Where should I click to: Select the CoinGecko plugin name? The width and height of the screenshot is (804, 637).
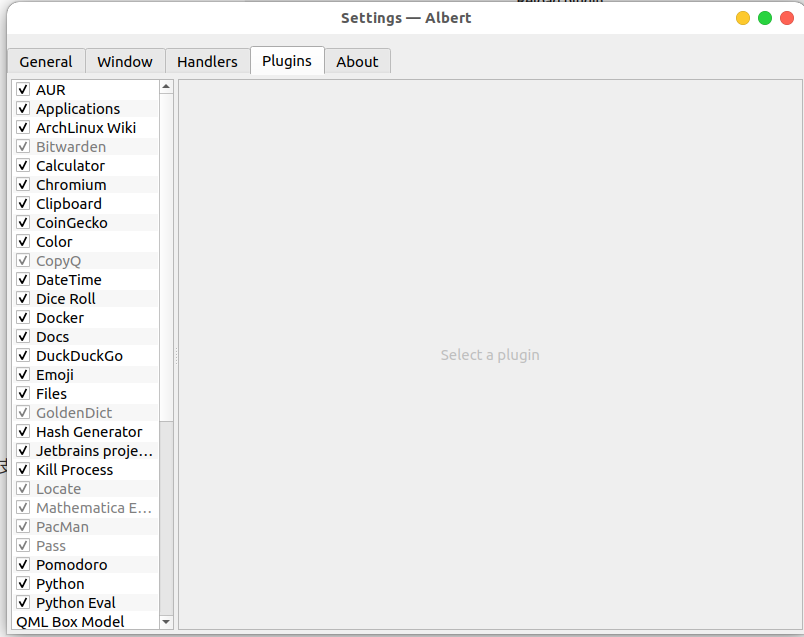72,223
